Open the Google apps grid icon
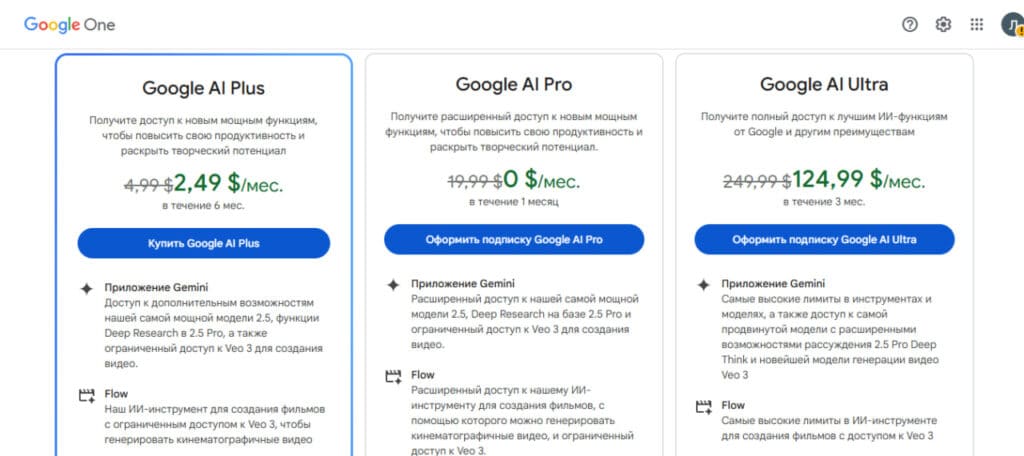 click(976, 25)
